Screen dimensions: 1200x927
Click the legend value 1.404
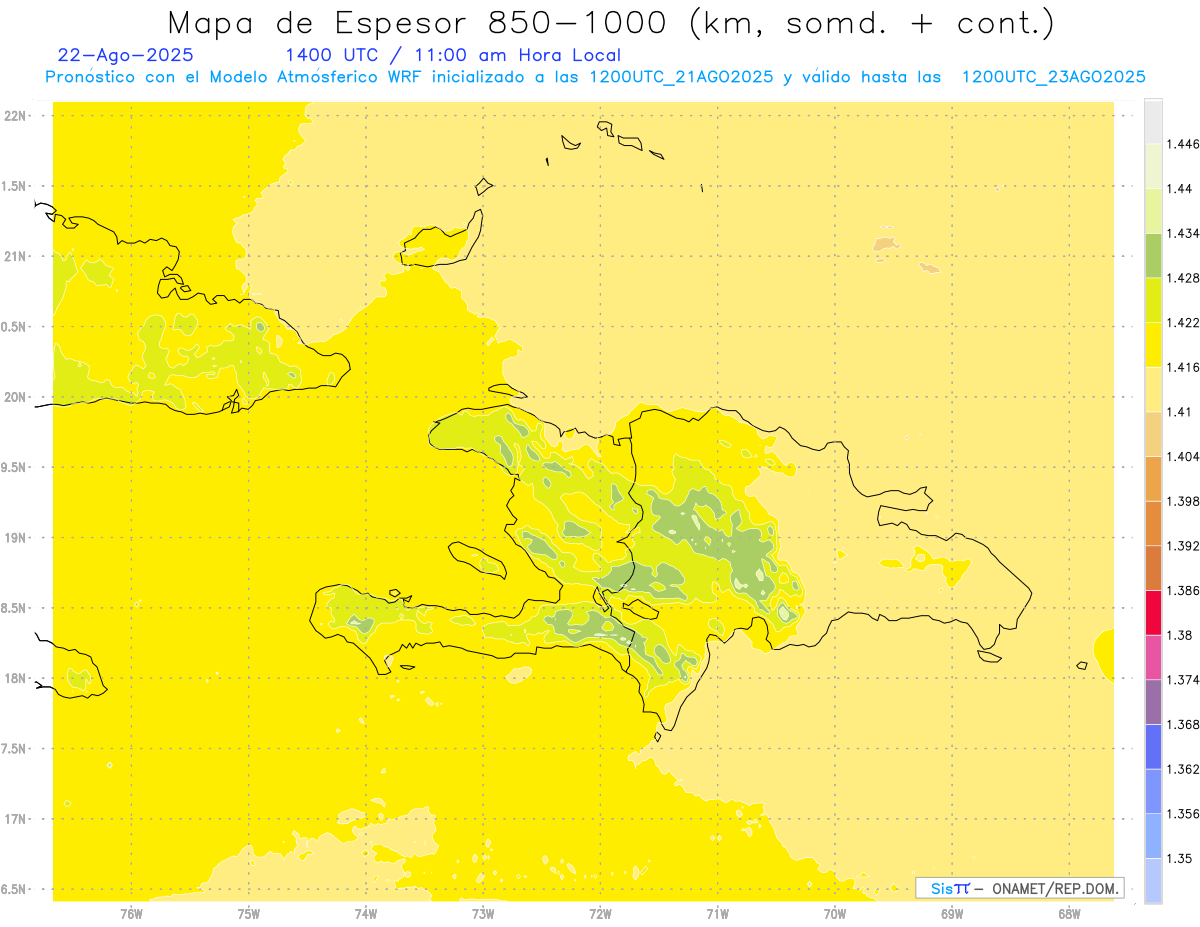coord(1183,457)
